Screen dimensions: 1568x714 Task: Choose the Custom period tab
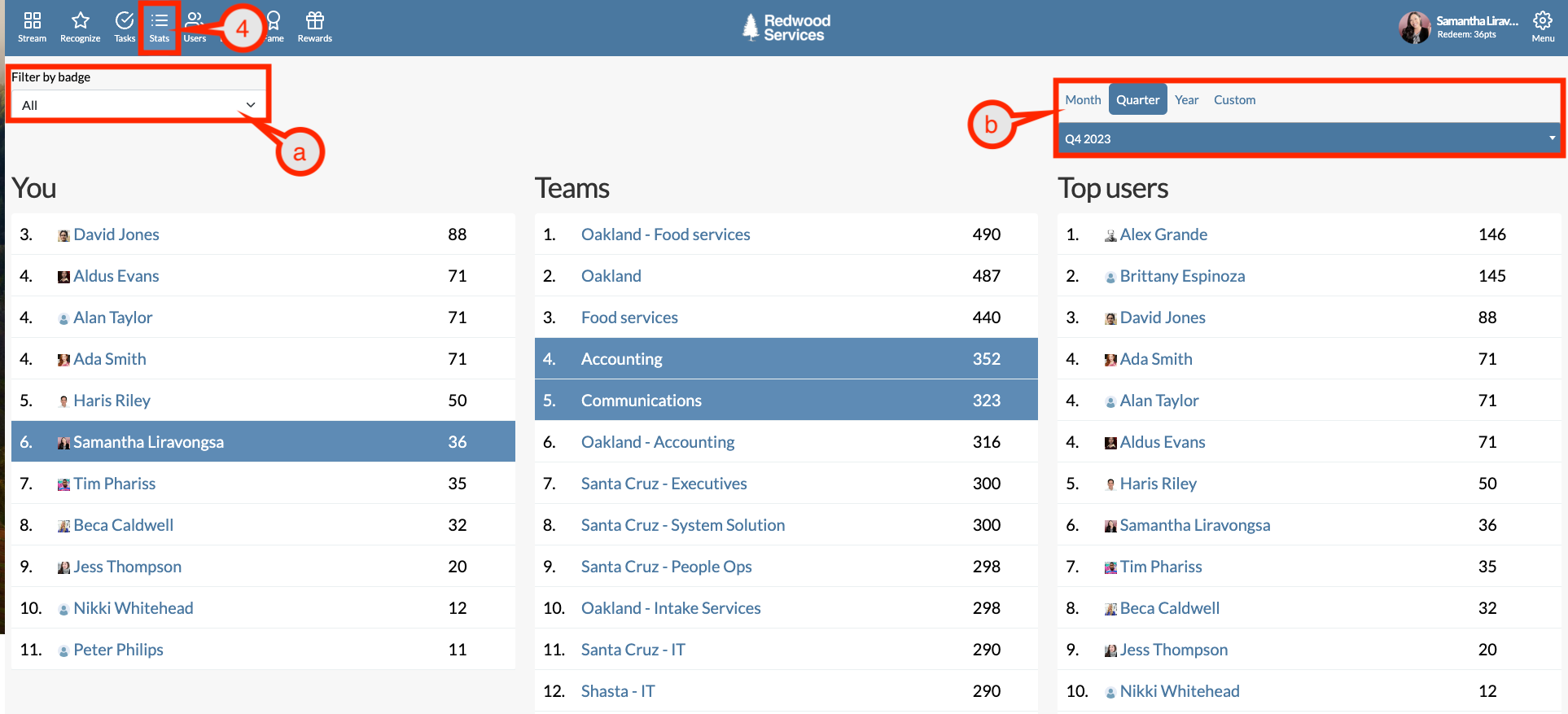(x=1234, y=100)
